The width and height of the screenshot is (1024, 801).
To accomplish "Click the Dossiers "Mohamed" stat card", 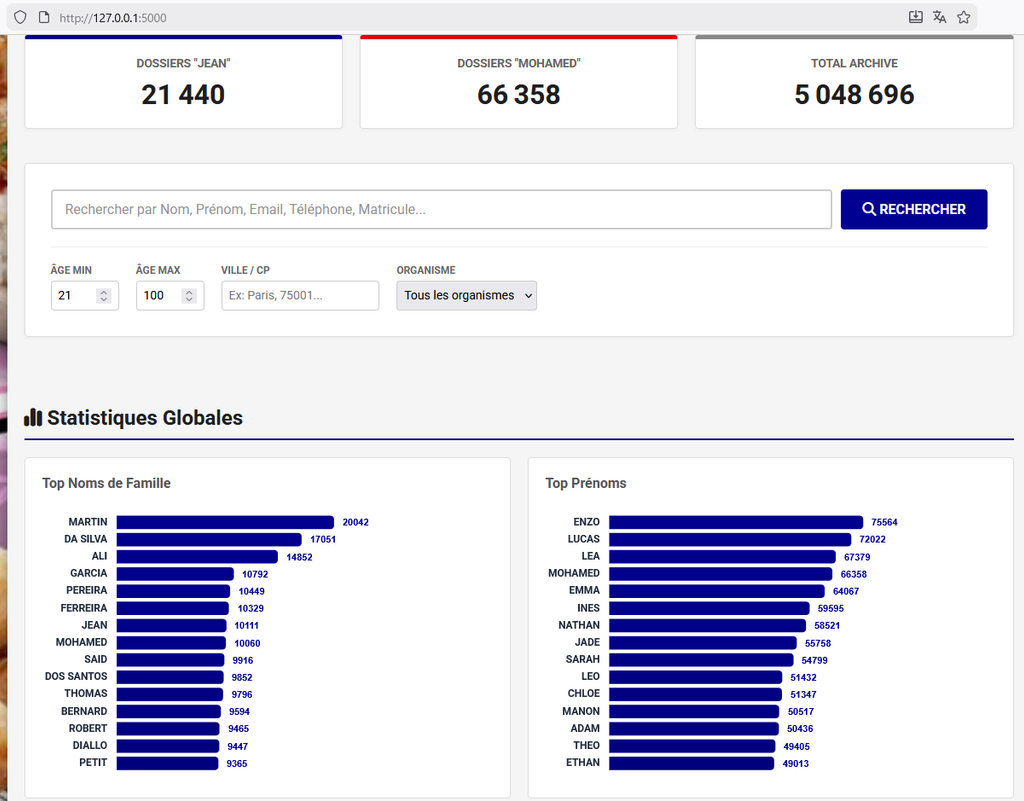I will (x=518, y=83).
